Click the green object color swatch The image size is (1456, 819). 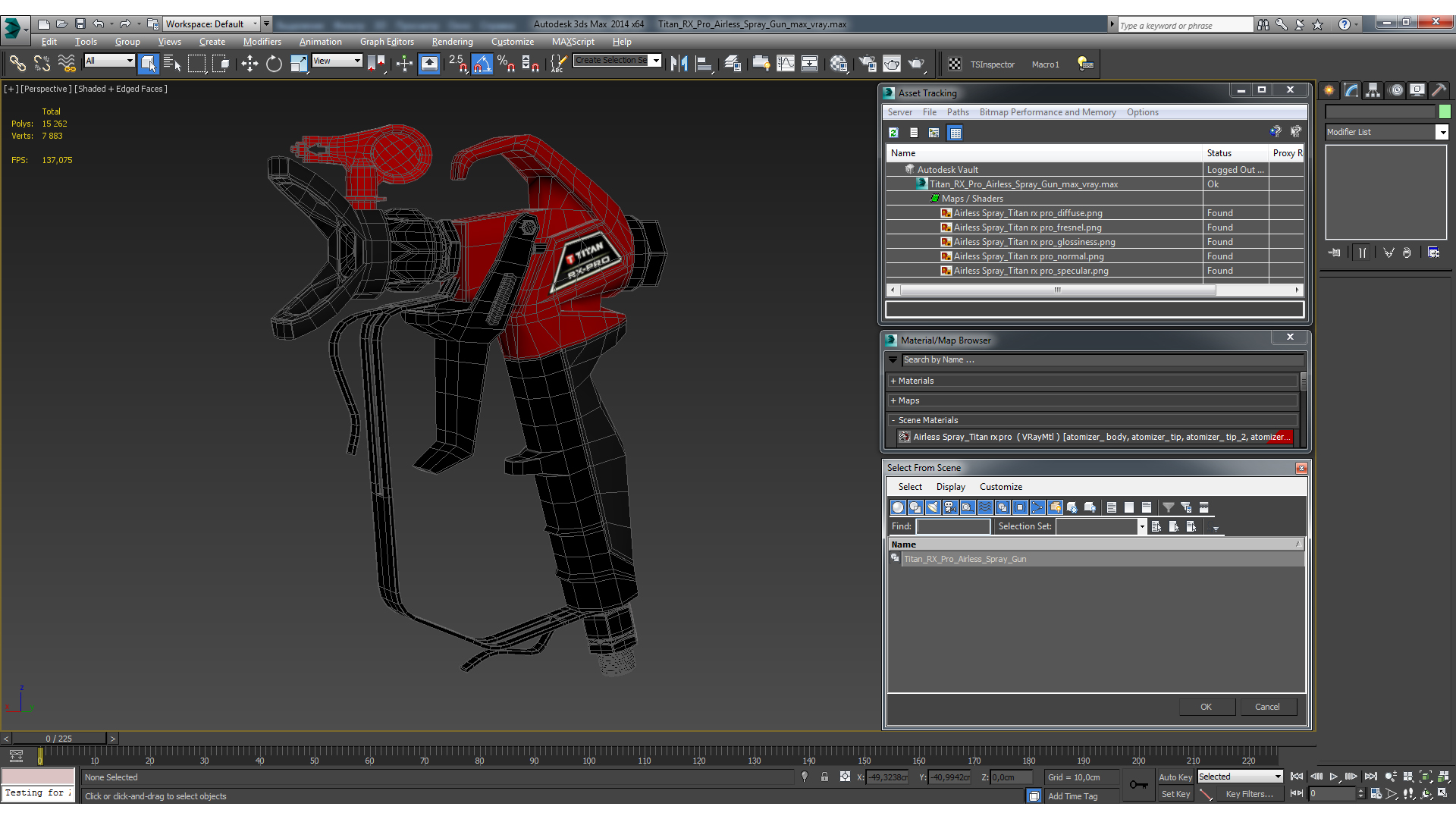point(1445,111)
